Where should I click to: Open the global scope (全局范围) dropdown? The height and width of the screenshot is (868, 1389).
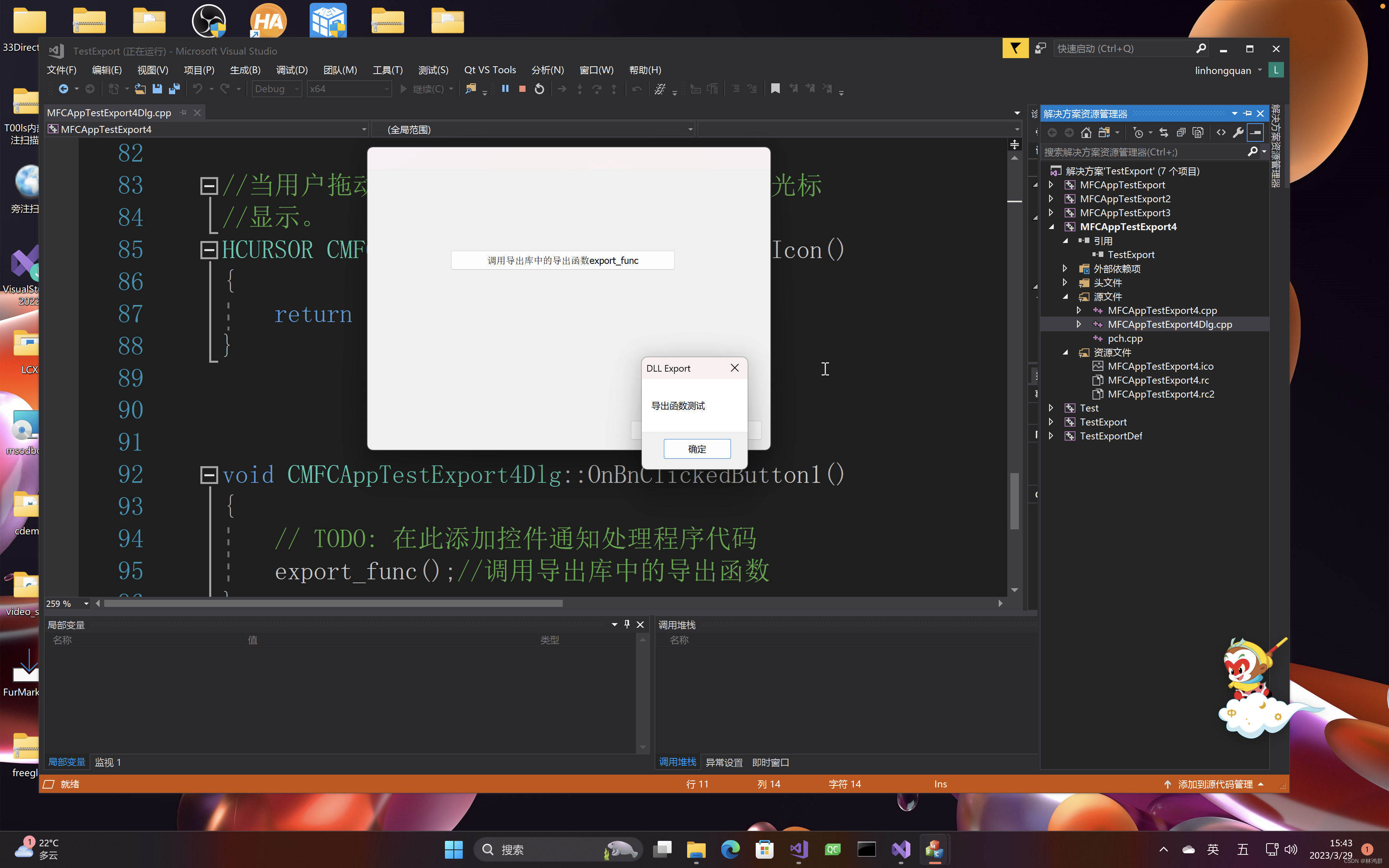click(534, 130)
